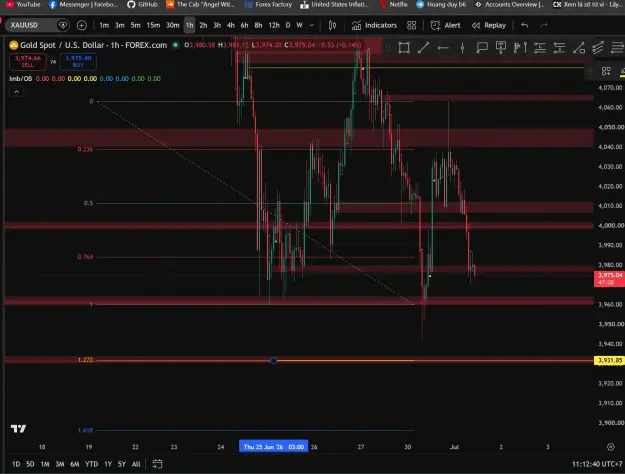Switch to the 3h timeframe
Viewport: 625px width, 474px height.
(217, 25)
